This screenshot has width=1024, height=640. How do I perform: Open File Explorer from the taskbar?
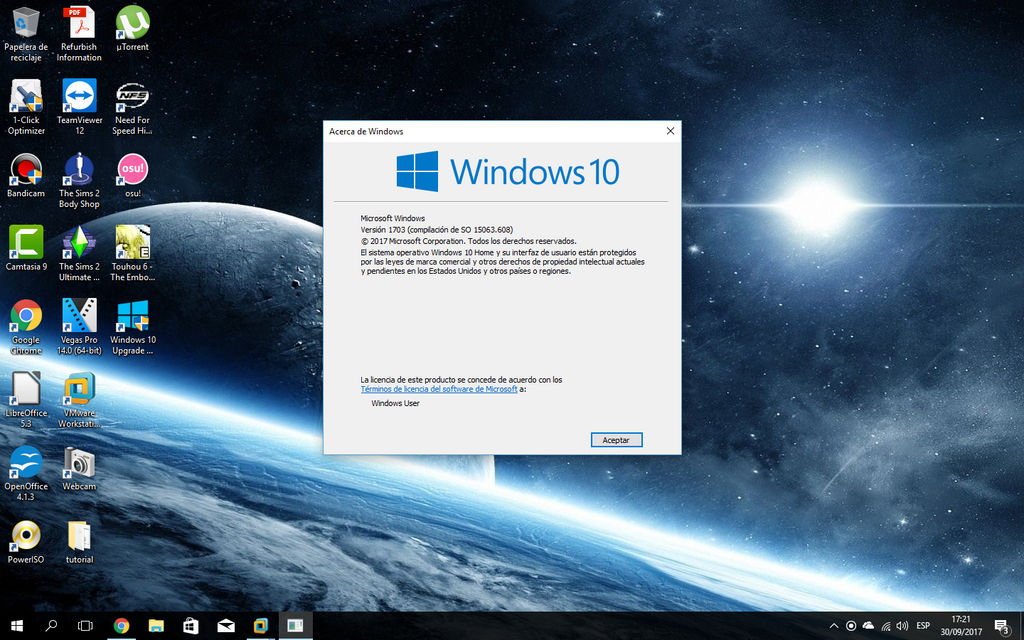coord(155,625)
